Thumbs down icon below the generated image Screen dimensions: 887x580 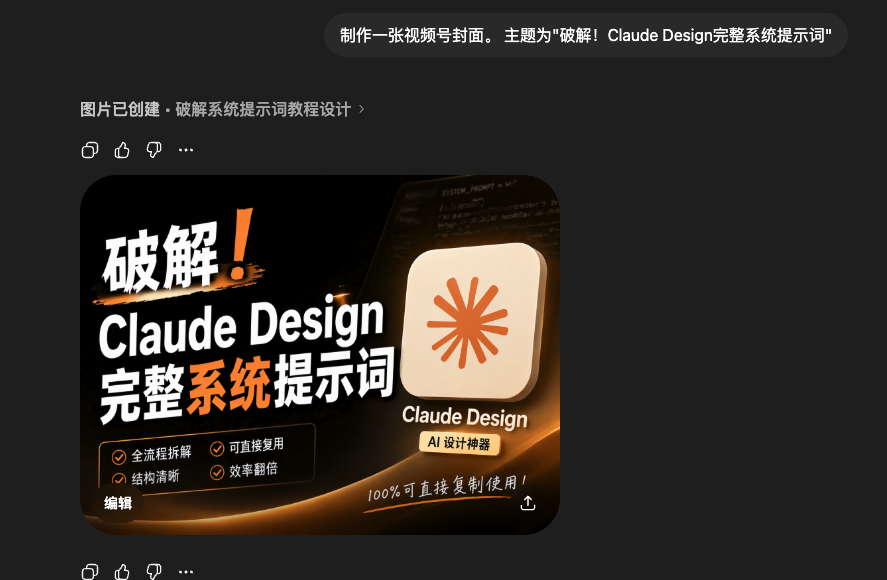coord(154,572)
